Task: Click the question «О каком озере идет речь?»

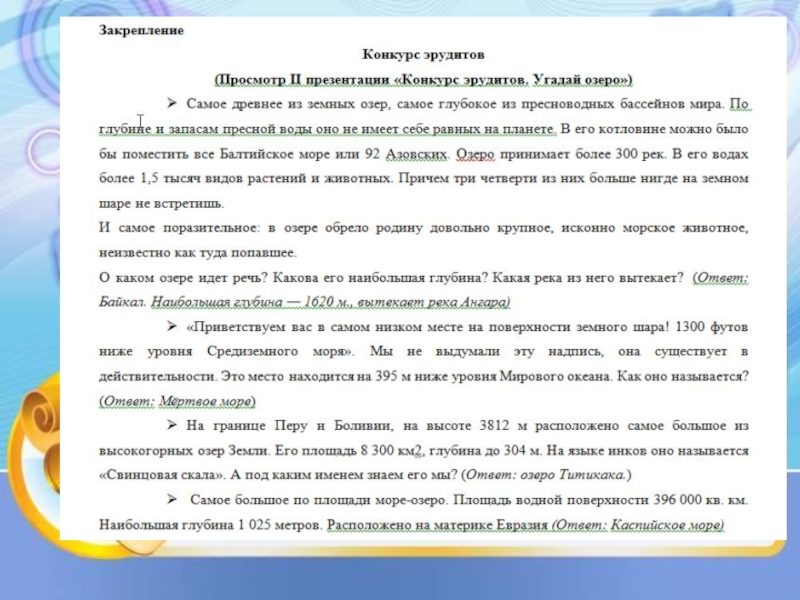Action: tap(183, 278)
